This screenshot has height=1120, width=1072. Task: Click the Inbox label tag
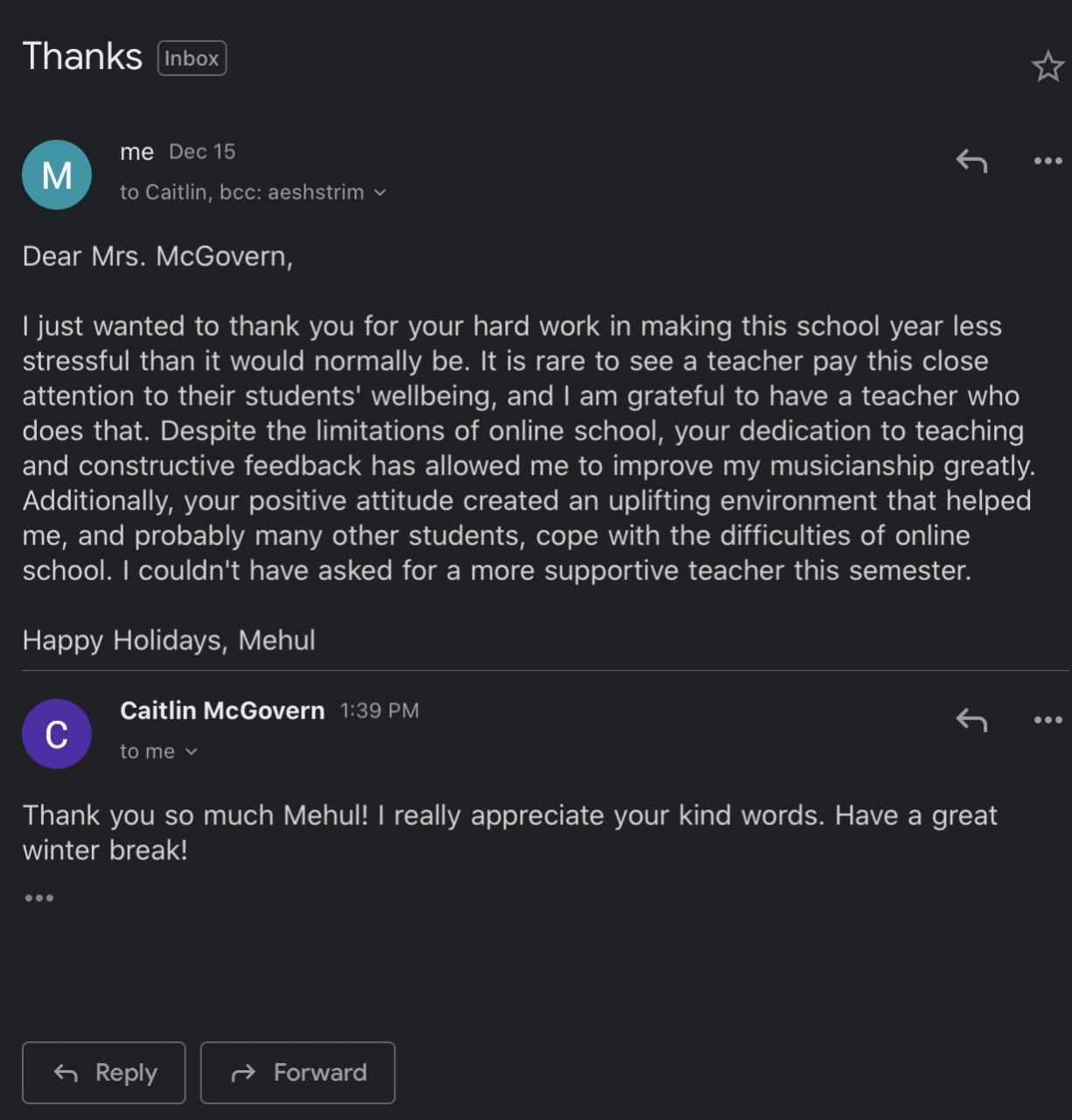coord(192,59)
